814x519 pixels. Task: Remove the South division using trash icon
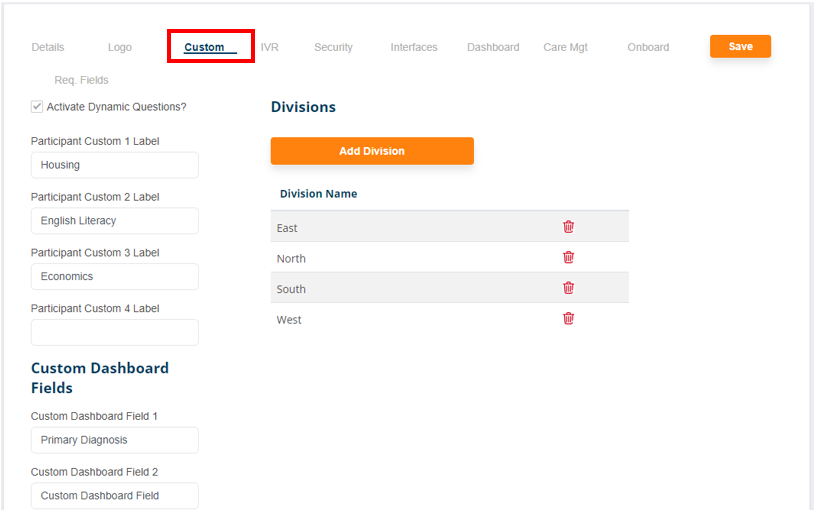(568, 288)
